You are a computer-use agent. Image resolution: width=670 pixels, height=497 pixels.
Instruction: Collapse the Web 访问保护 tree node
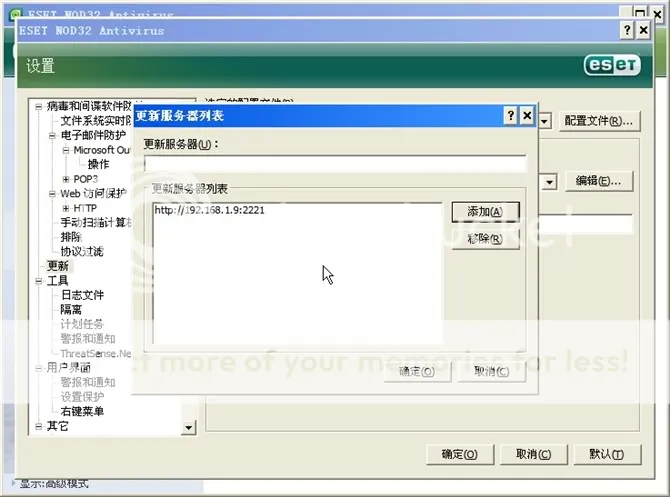(x=52, y=194)
